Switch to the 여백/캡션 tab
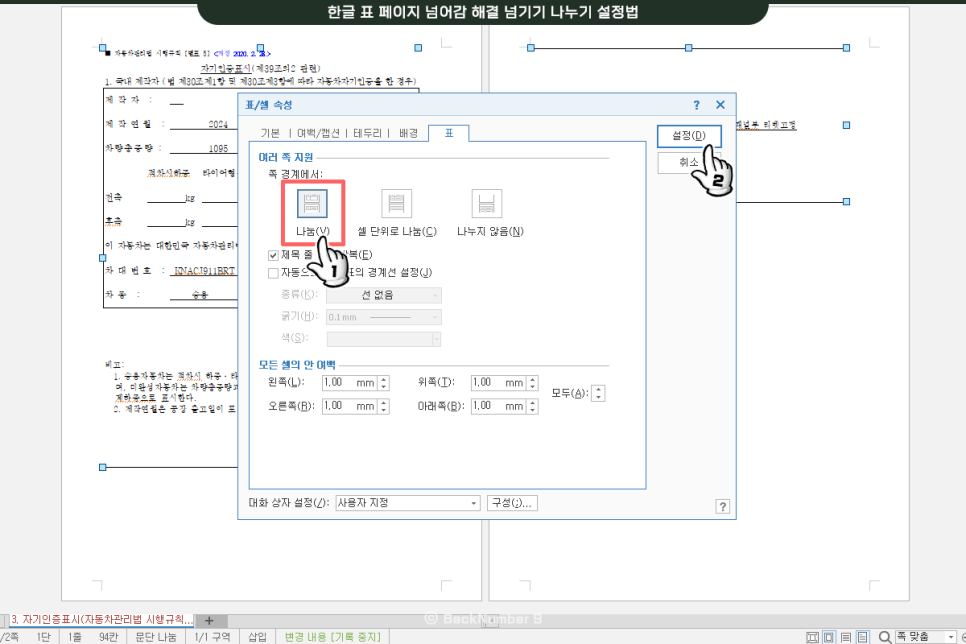Screen dimensions: 966x644 319,133
